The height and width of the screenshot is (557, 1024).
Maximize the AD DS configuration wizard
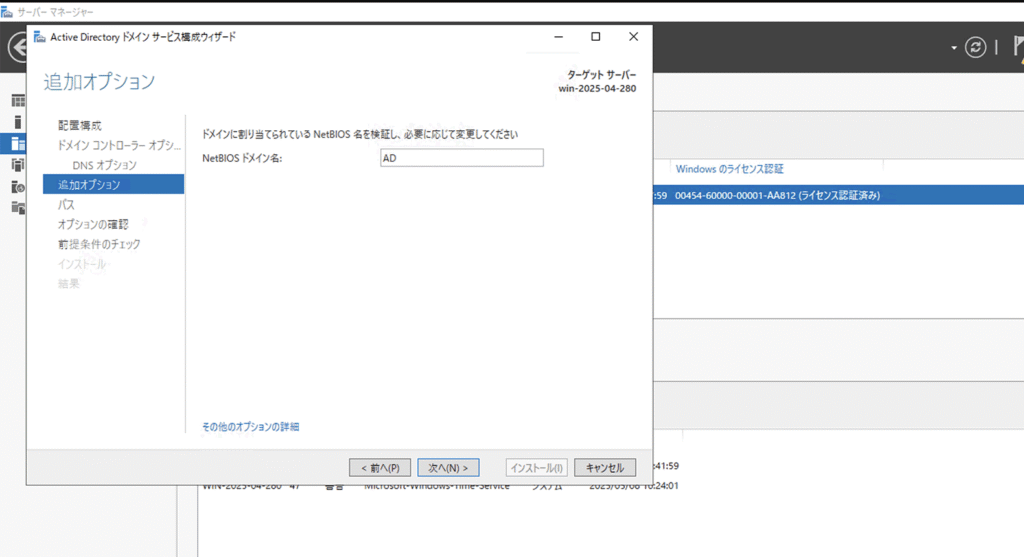596,37
